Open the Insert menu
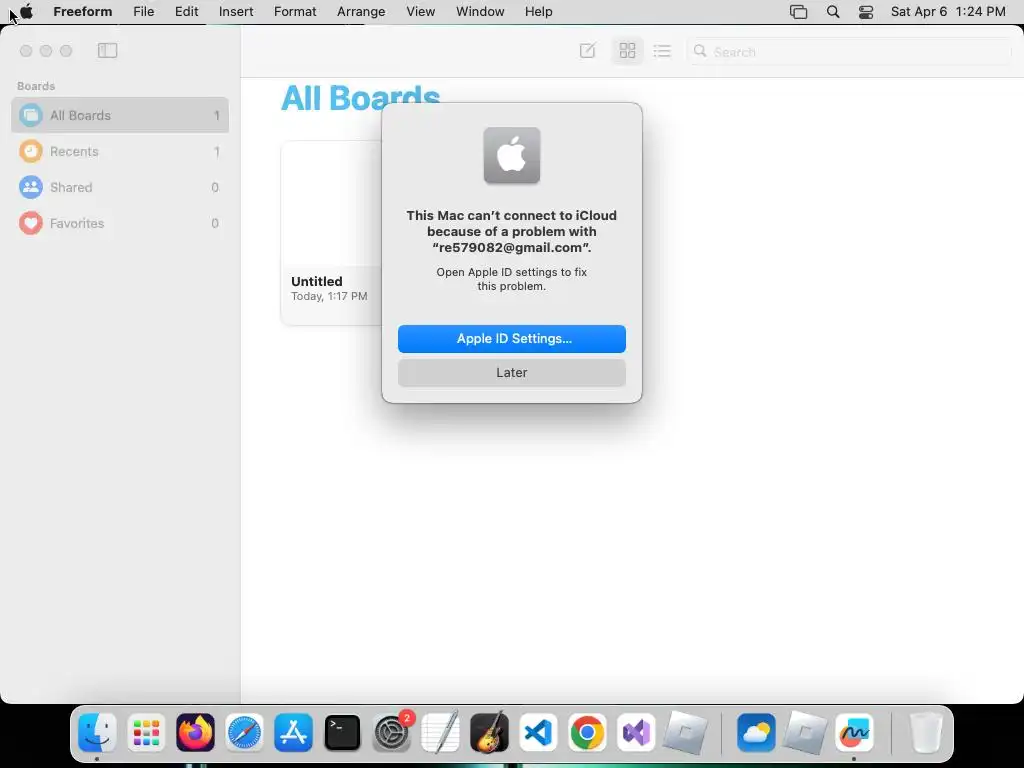The height and width of the screenshot is (768, 1024). pyautogui.click(x=236, y=12)
